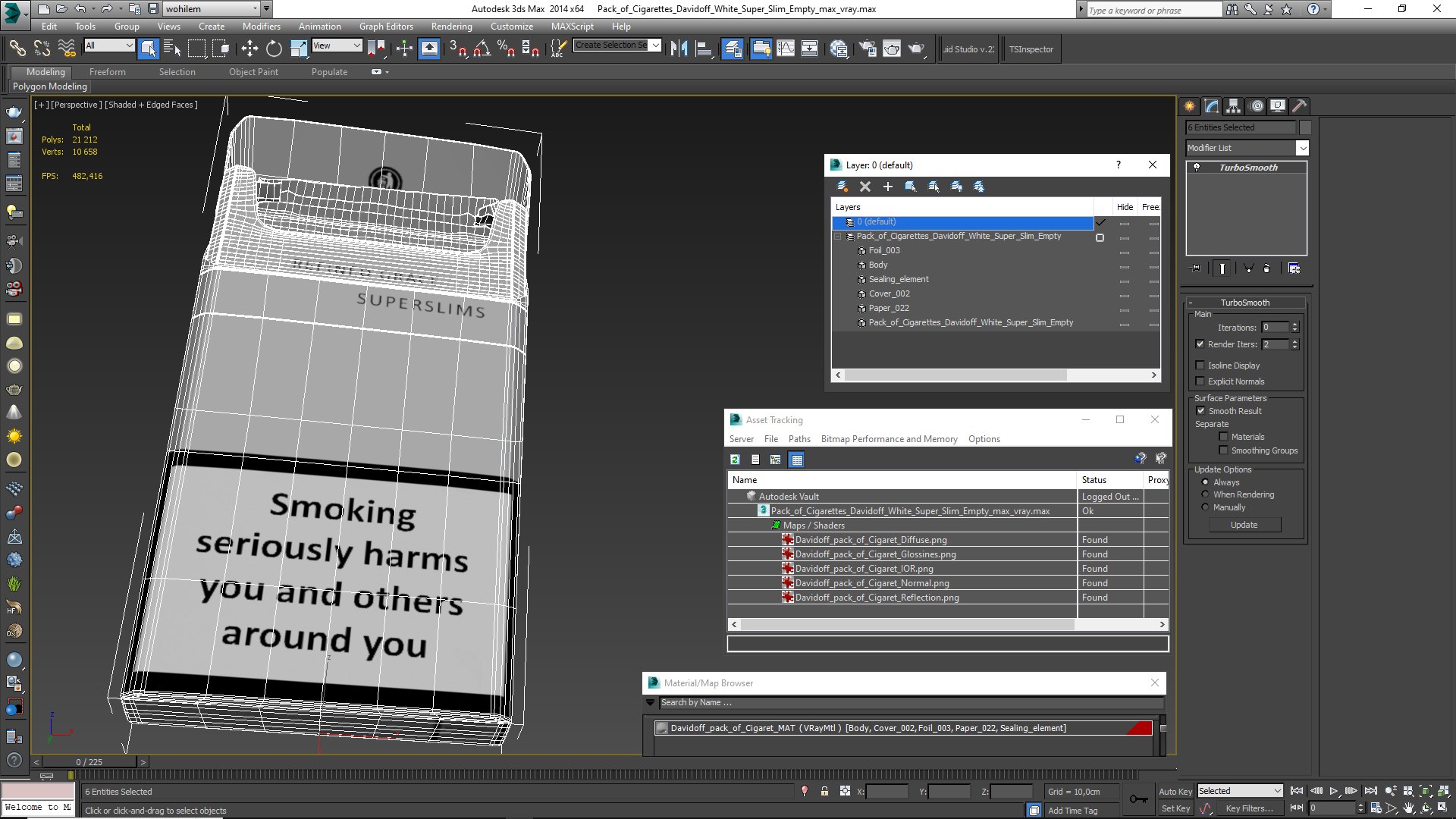The width and height of the screenshot is (1456, 819).
Task: Remove modifier from the stack
Action: [x=1266, y=268]
